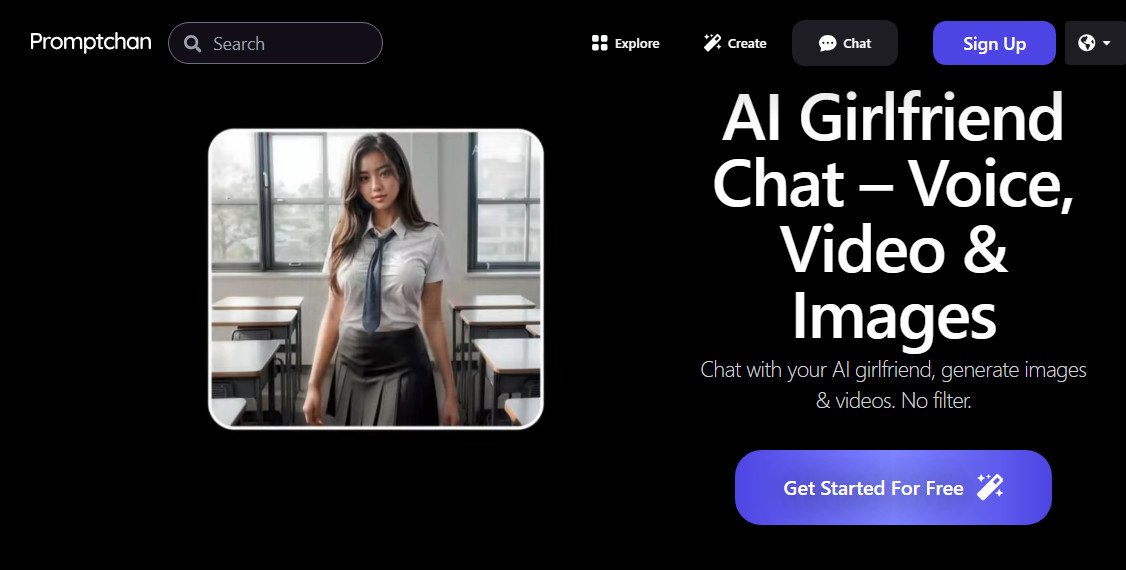
Task: Focus the Search input field
Action: 275,43
